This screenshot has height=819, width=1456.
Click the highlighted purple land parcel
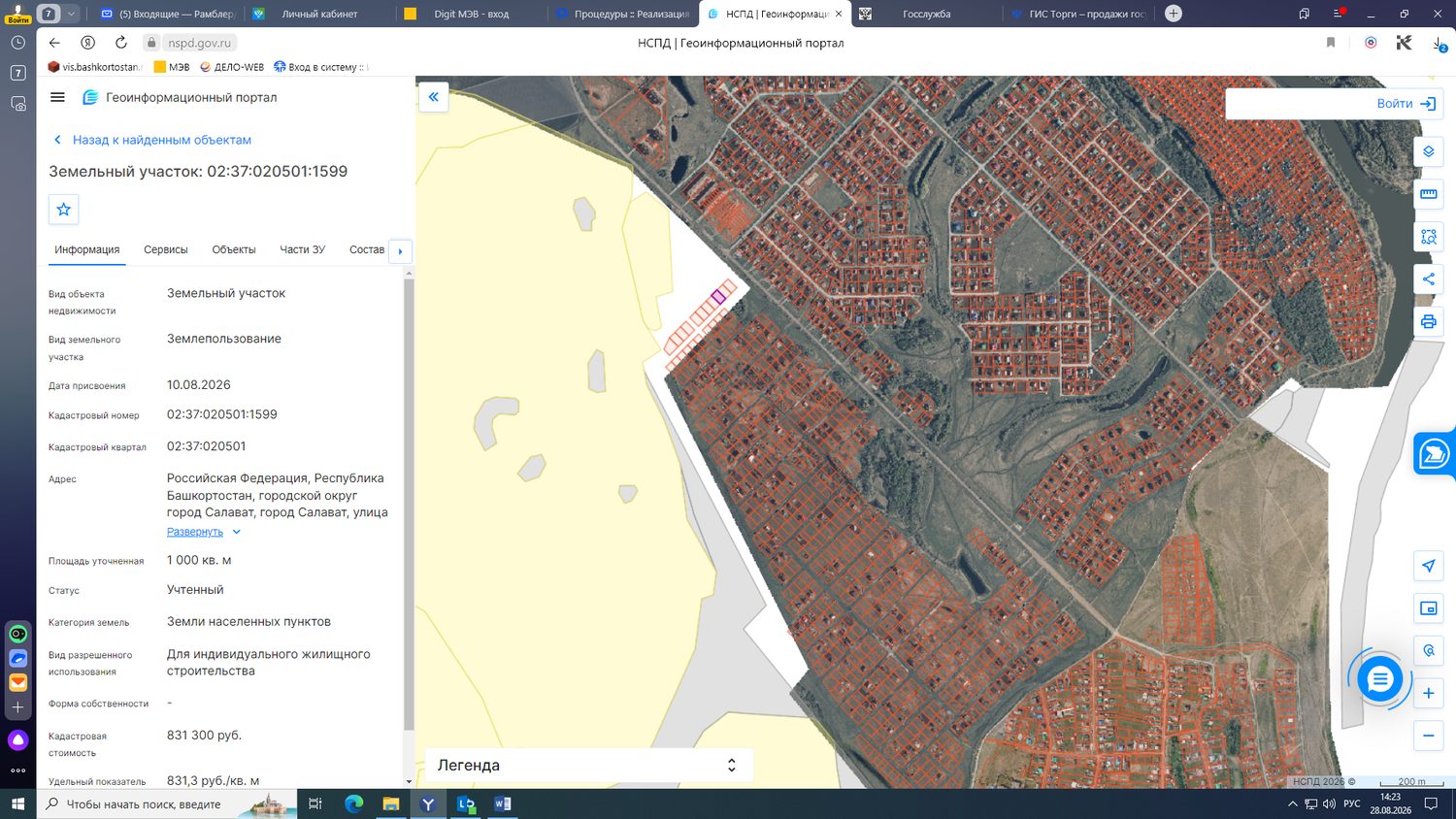click(x=718, y=296)
